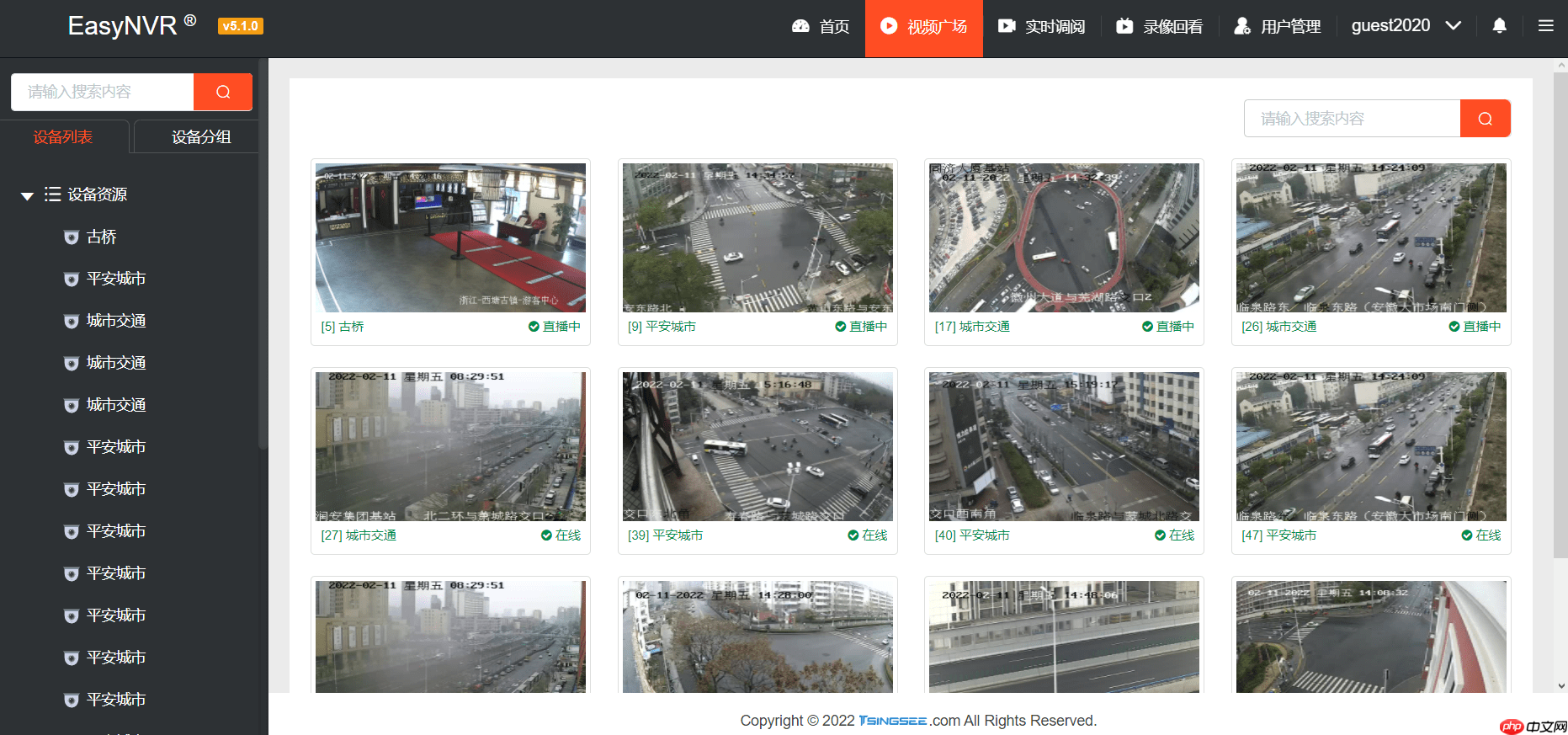Click the hamburger menu icon in header
This screenshot has height=735, width=1568.
[x=1545, y=26]
